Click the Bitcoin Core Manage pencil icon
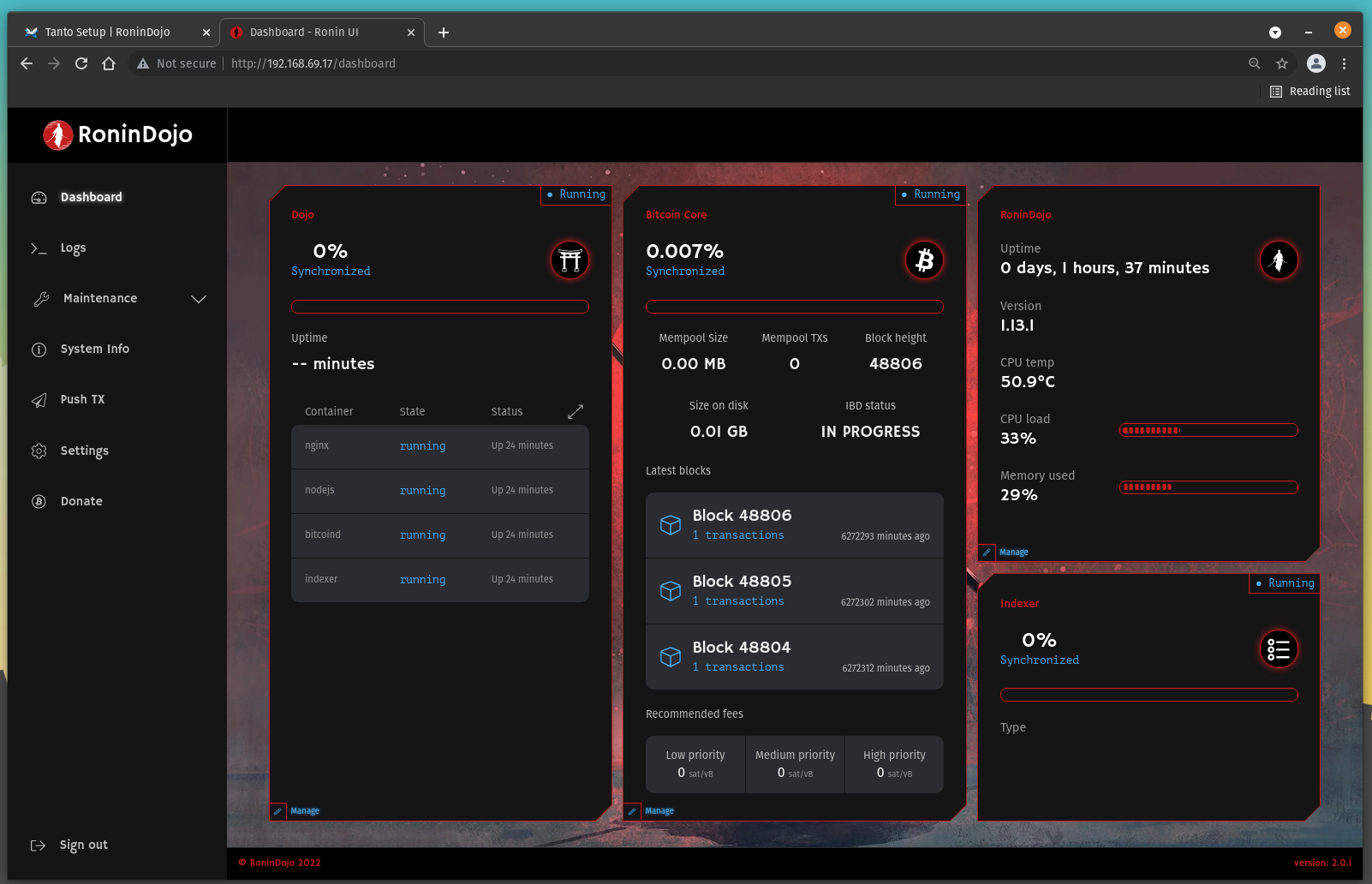The width and height of the screenshot is (1372, 884). point(632,811)
